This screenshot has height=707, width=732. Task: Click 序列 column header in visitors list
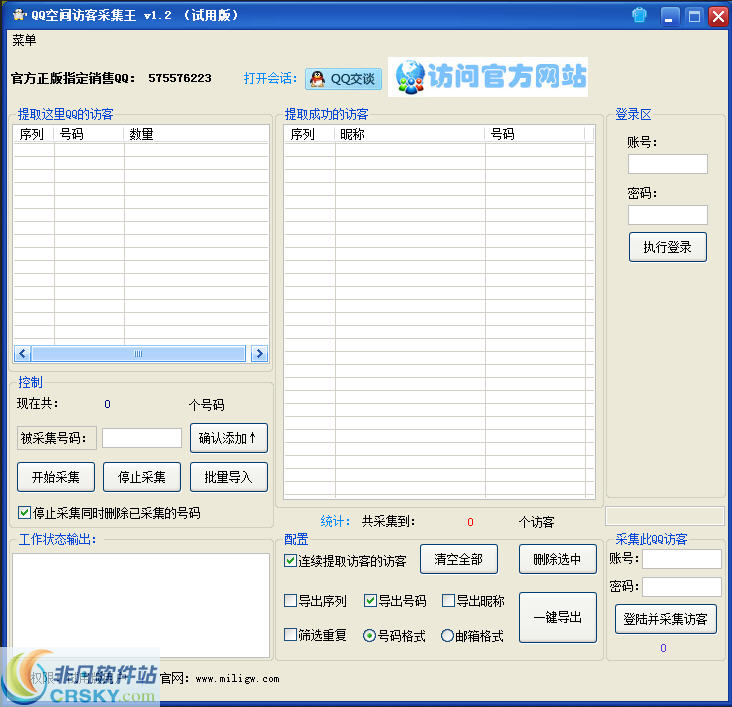coord(309,134)
